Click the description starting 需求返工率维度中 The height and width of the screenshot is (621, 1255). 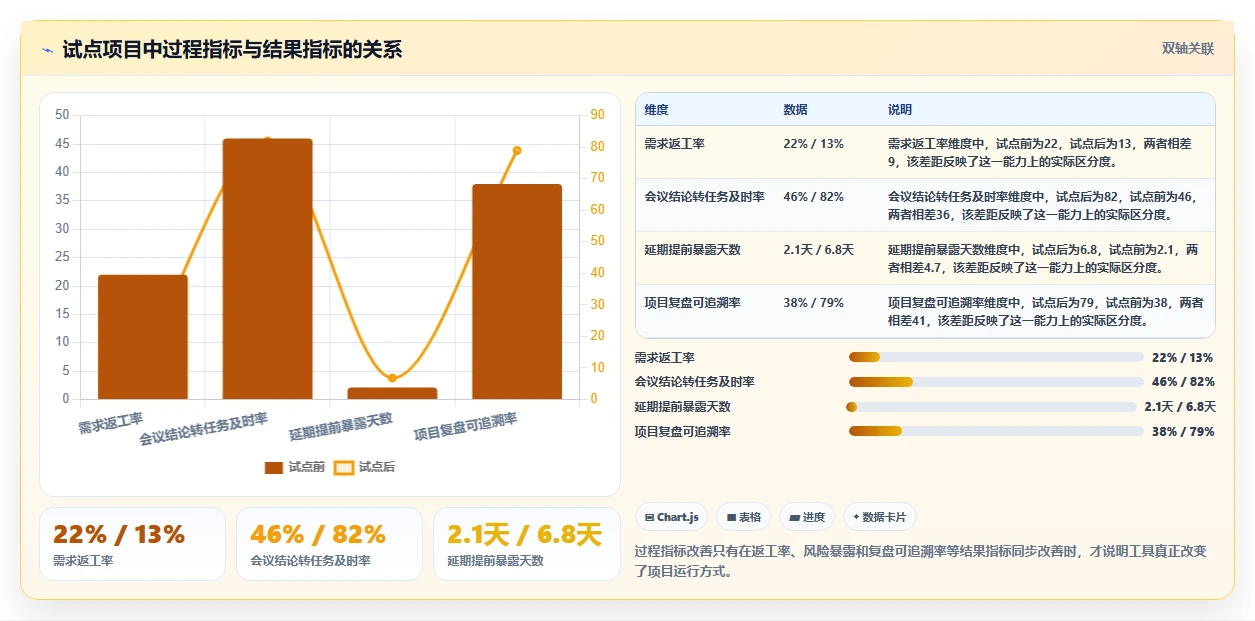pos(1040,152)
